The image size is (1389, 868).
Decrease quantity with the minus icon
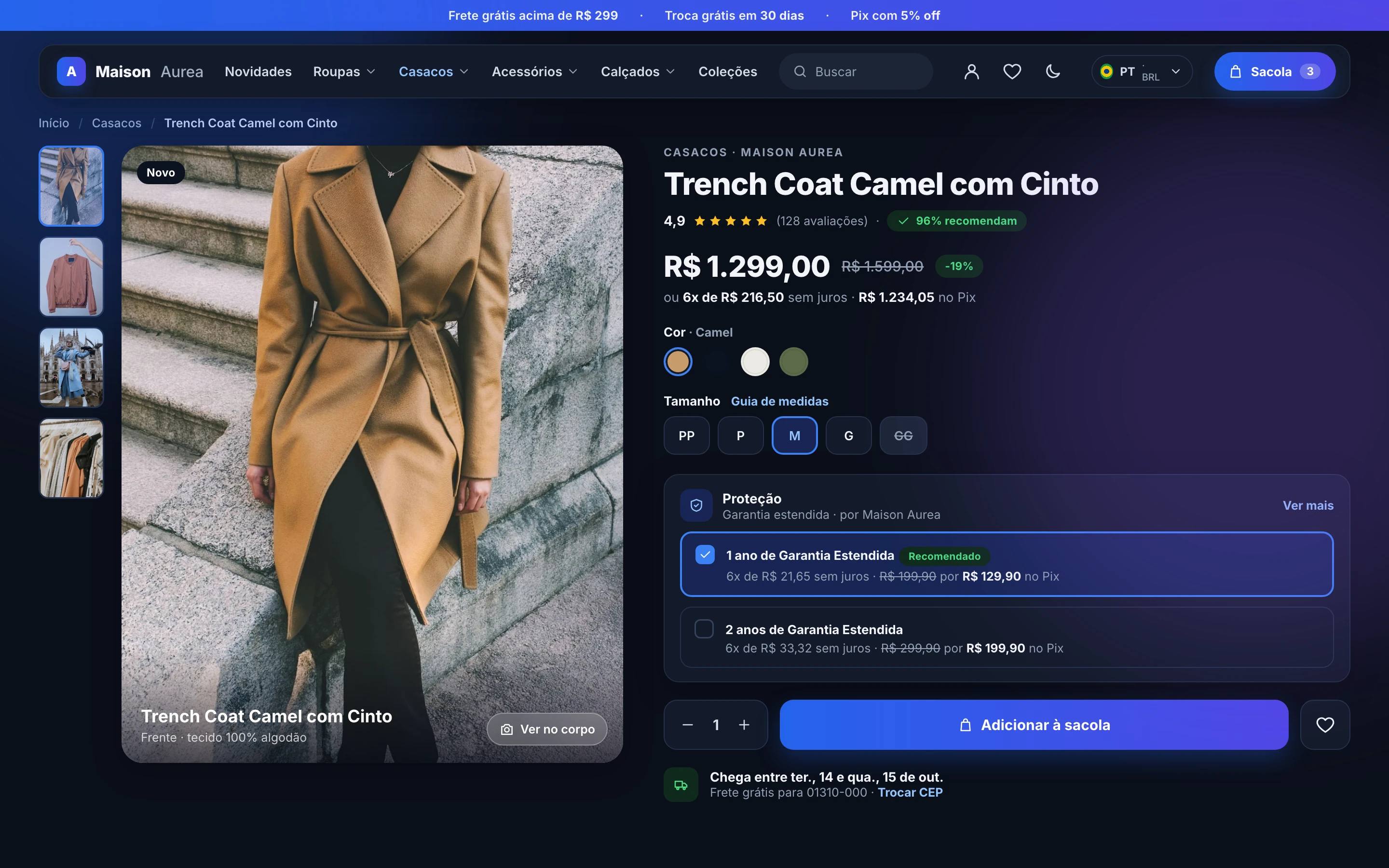coord(688,725)
